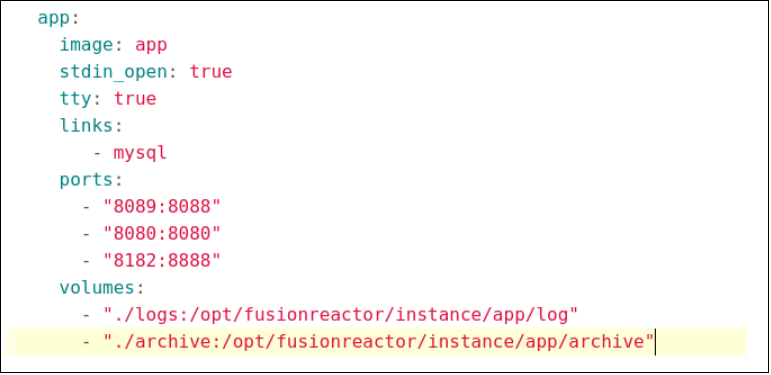Click the blank area of highlighted line
The width and height of the screenshot is (771, 375).
point(701,342)
